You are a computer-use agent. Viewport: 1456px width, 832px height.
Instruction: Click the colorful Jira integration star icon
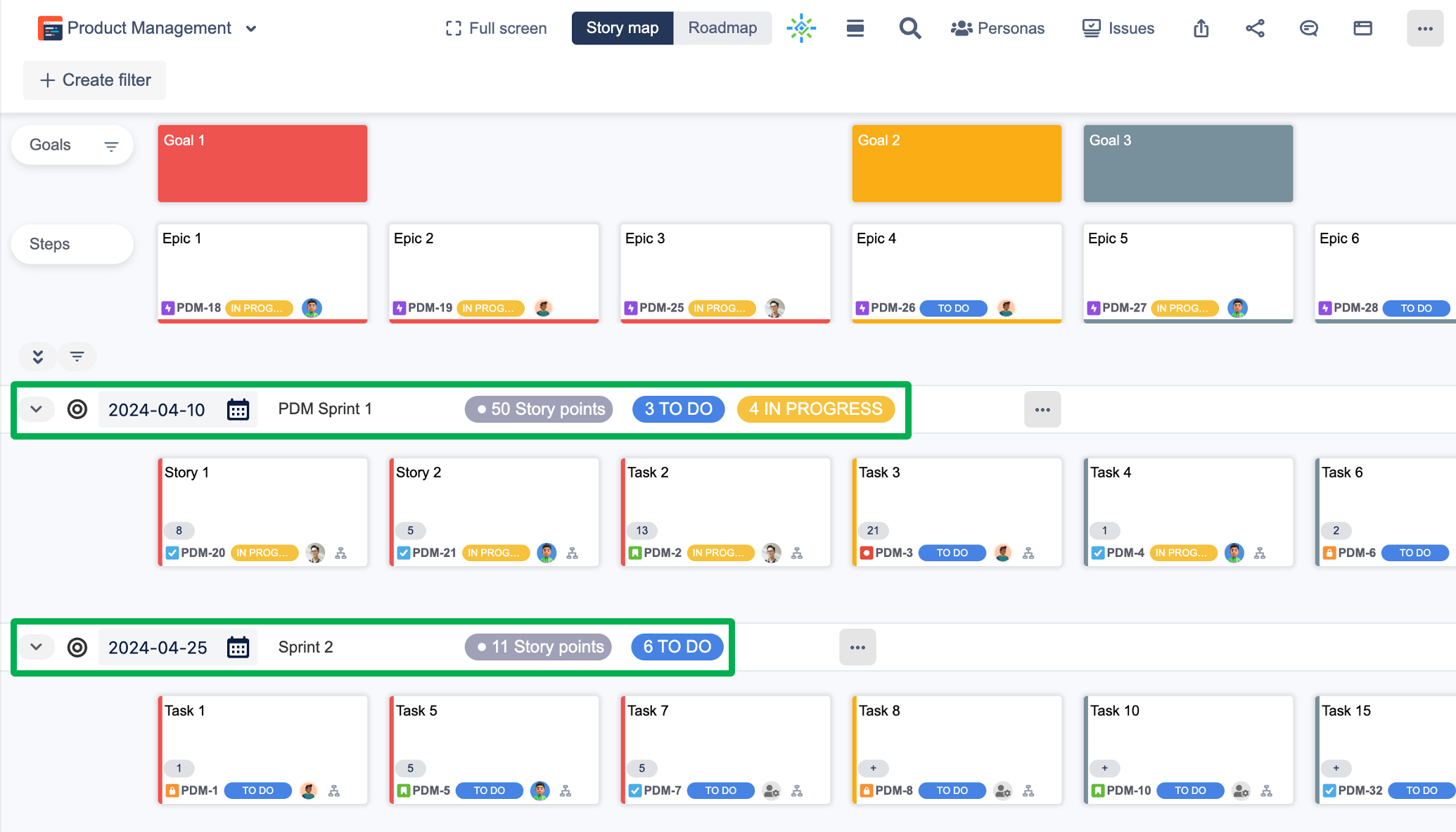coord(801,28)
